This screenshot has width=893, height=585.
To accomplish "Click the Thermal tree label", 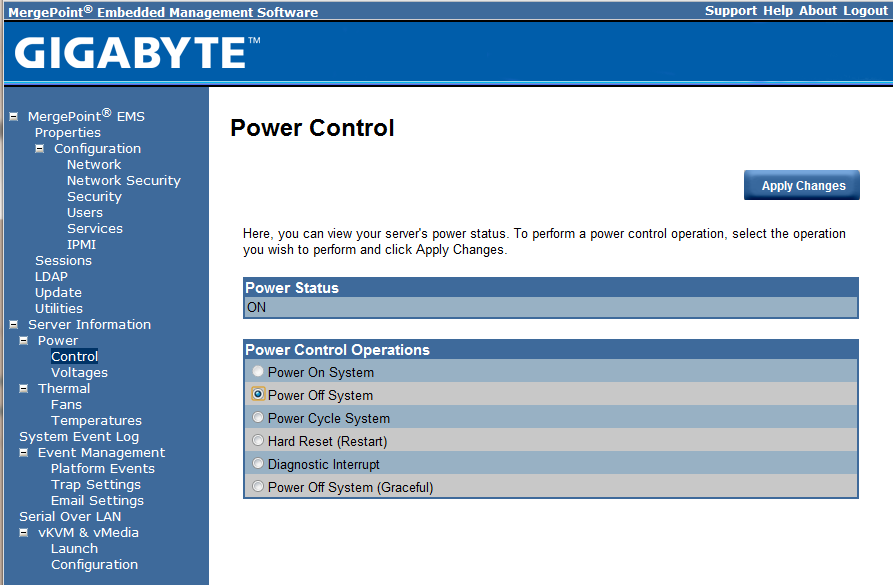I will pyautogui.click(x=64, y=388).
